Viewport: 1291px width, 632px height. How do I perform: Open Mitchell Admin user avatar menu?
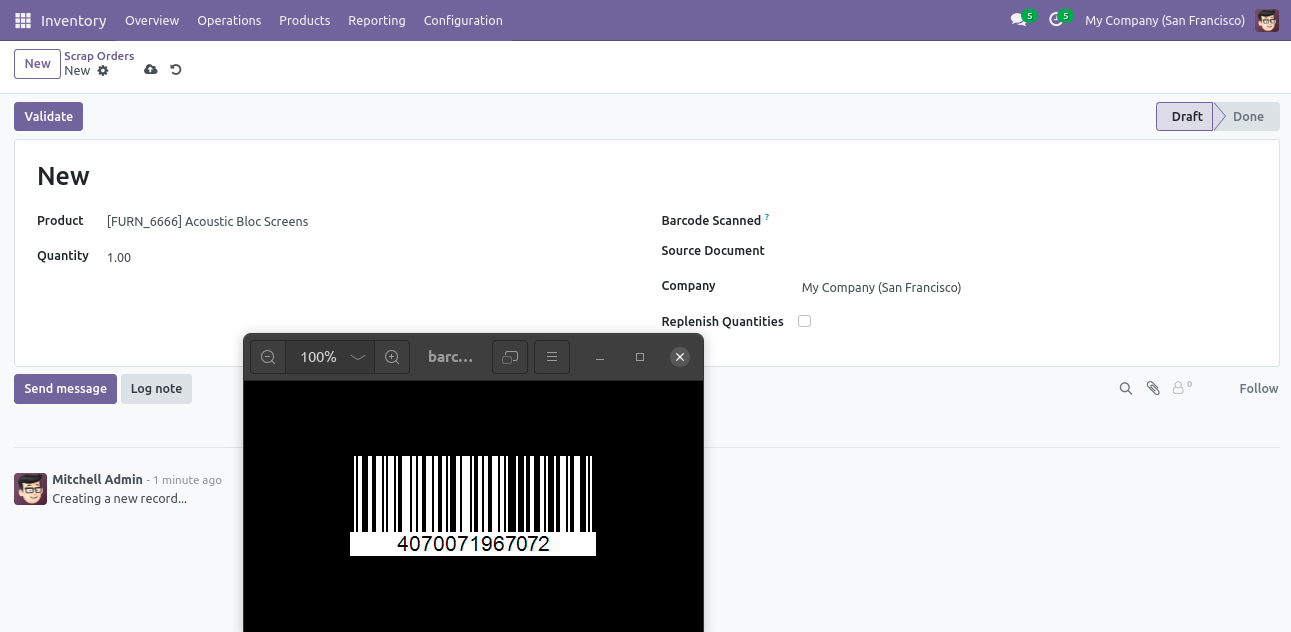(x=1267, y=20)
